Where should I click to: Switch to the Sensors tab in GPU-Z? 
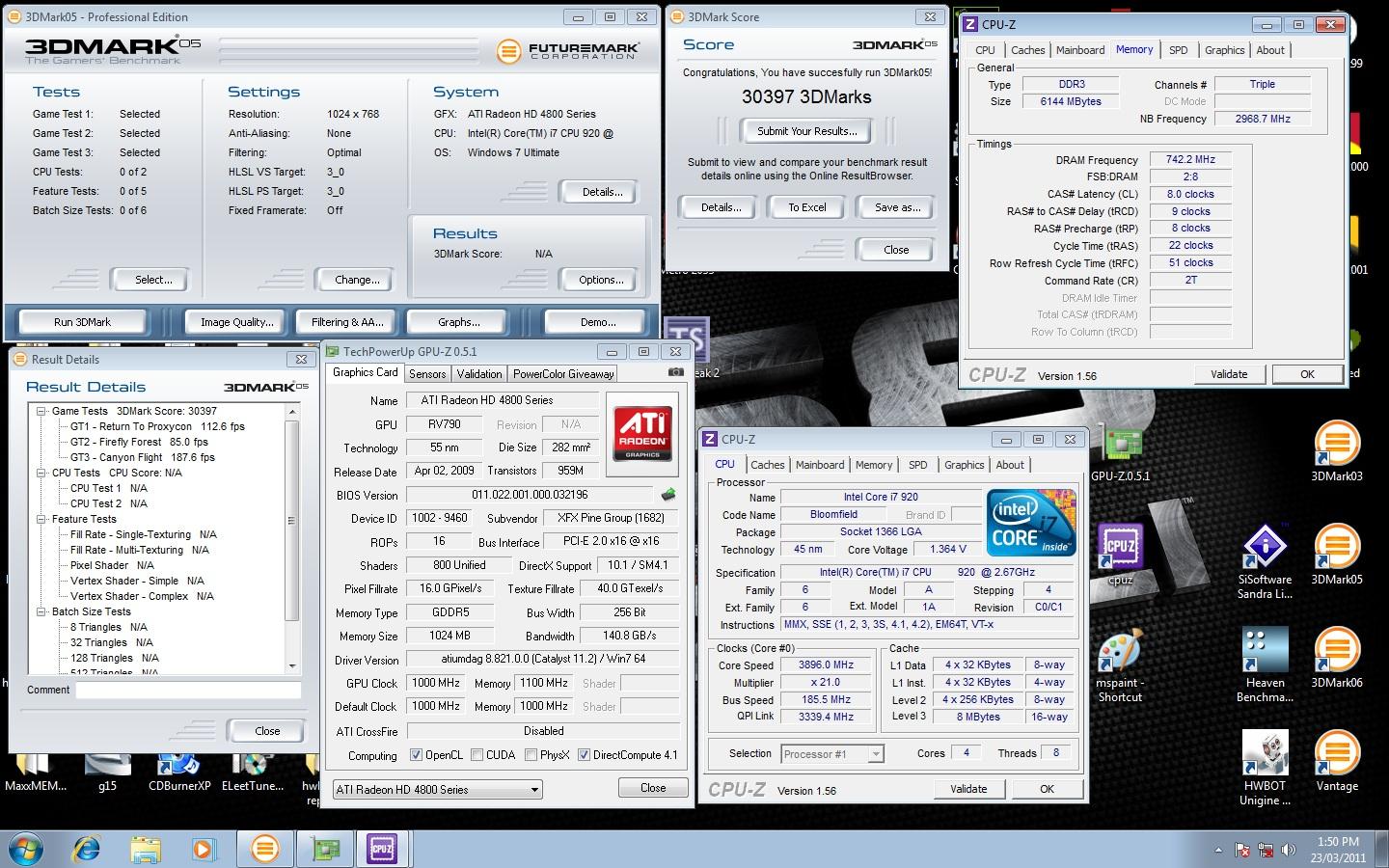coord(427,374)
